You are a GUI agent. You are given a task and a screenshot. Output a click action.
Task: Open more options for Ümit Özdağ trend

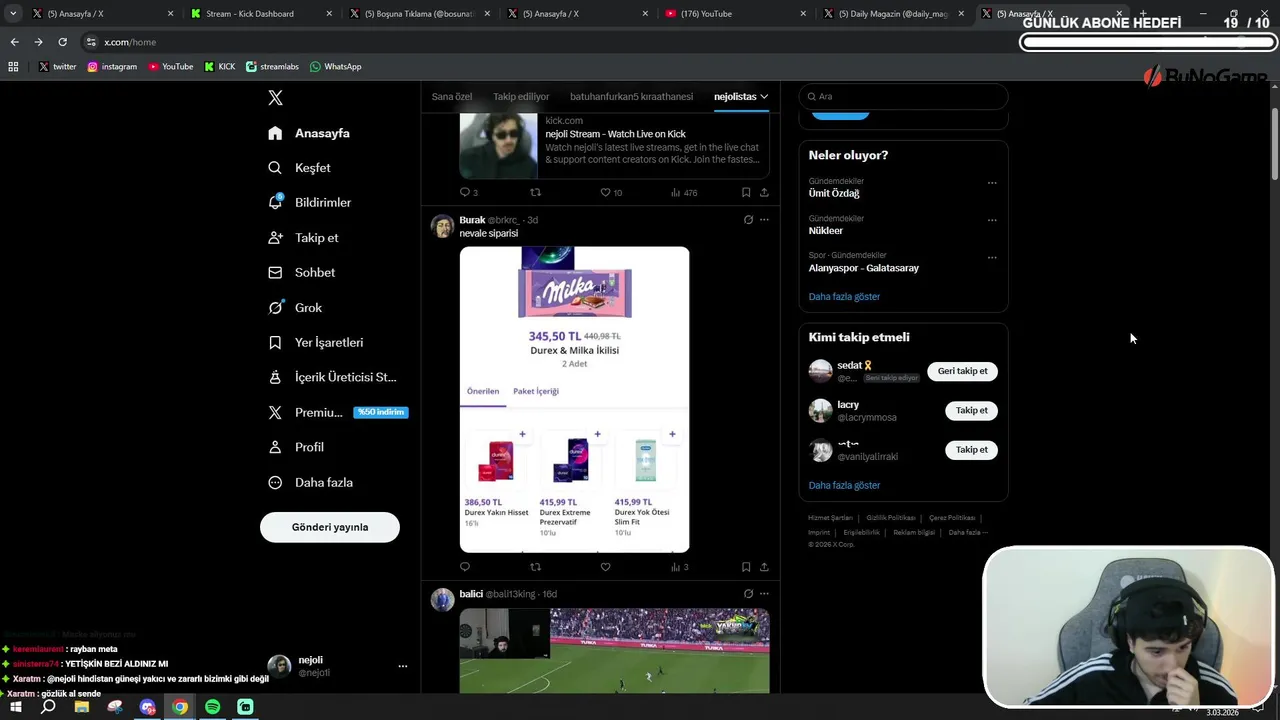pos(992,183)
